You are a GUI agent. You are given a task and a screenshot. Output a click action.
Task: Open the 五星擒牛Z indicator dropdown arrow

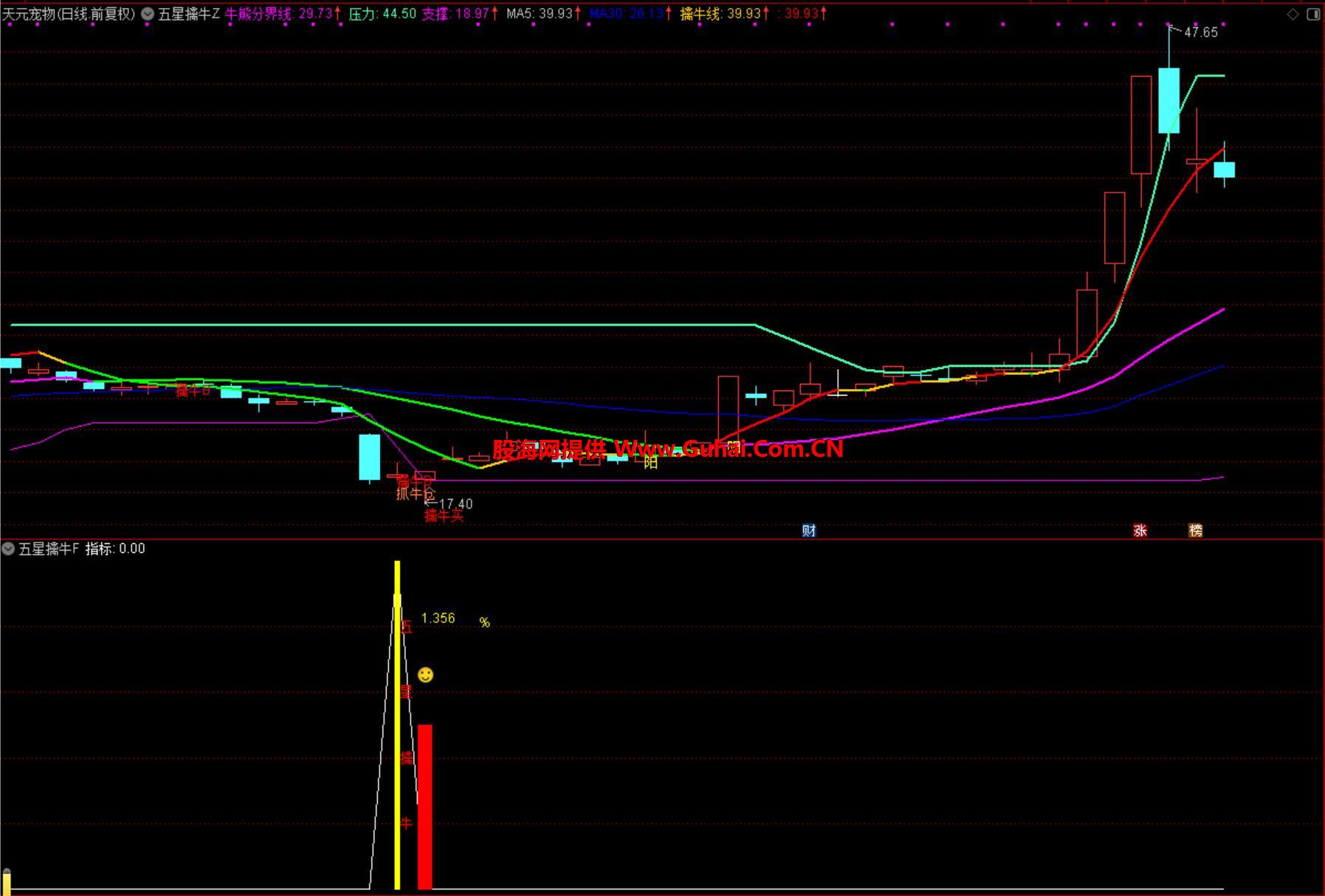pos(148,13)
